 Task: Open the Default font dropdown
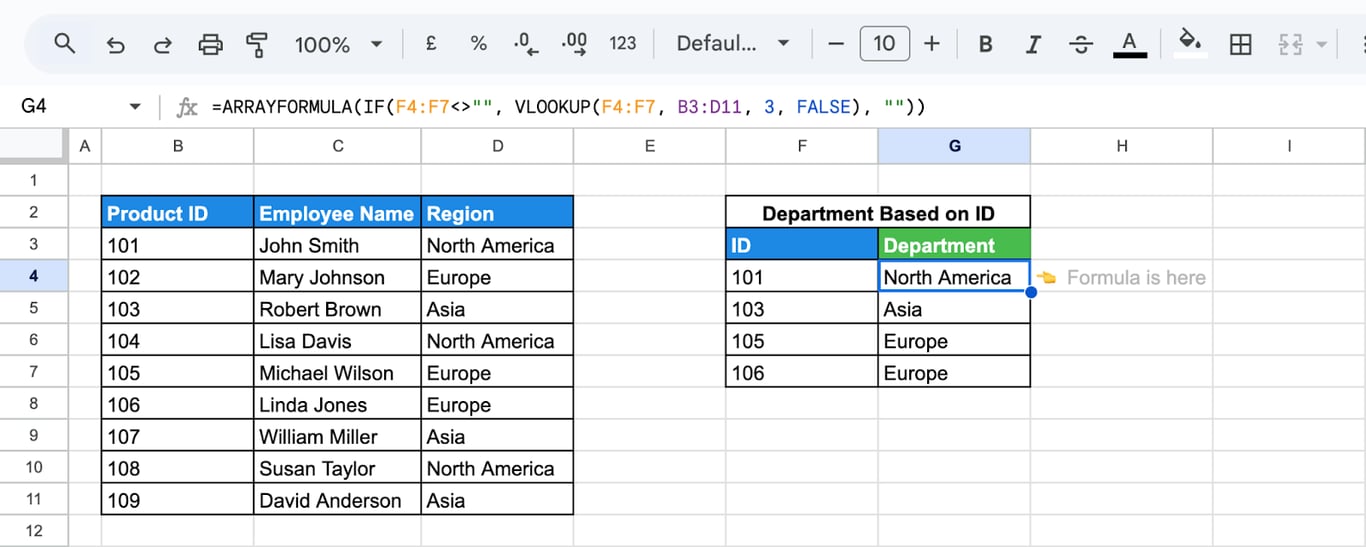(x=733, y=44)
